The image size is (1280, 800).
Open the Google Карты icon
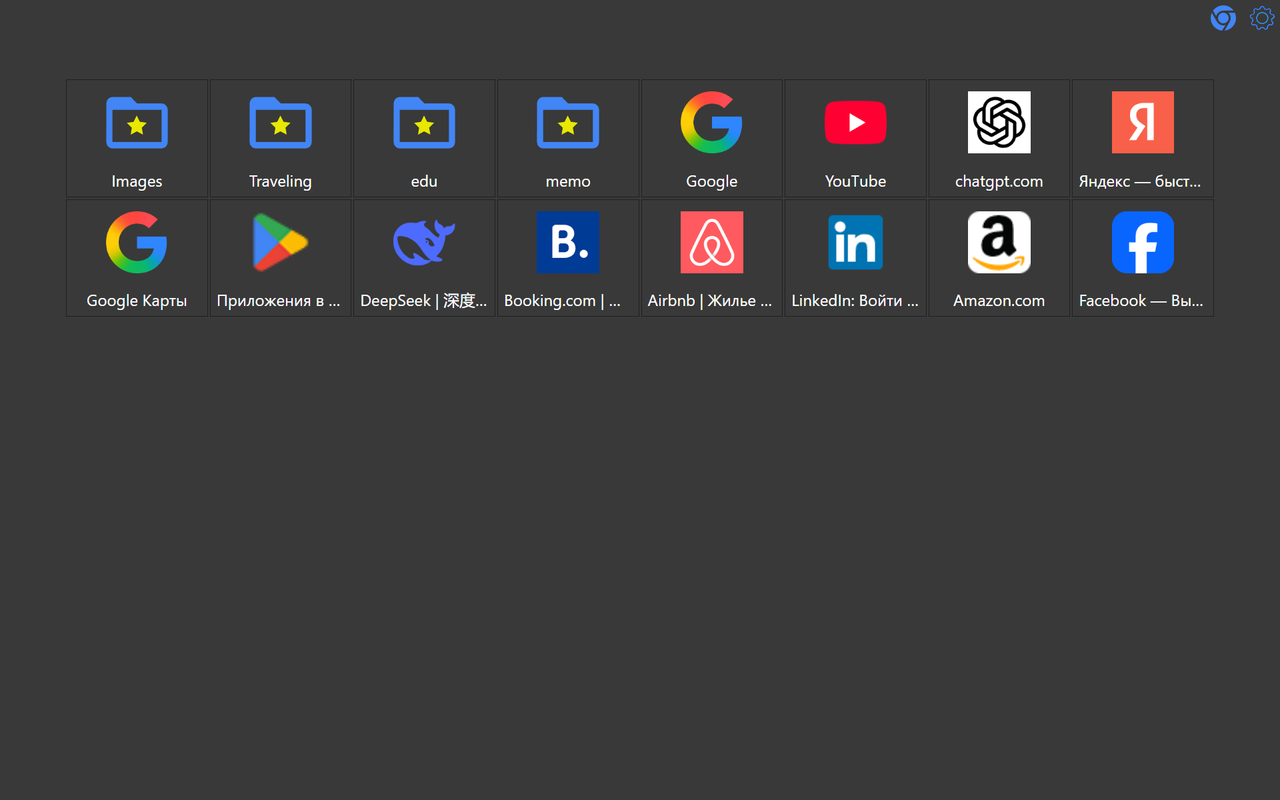click(137, 242)
